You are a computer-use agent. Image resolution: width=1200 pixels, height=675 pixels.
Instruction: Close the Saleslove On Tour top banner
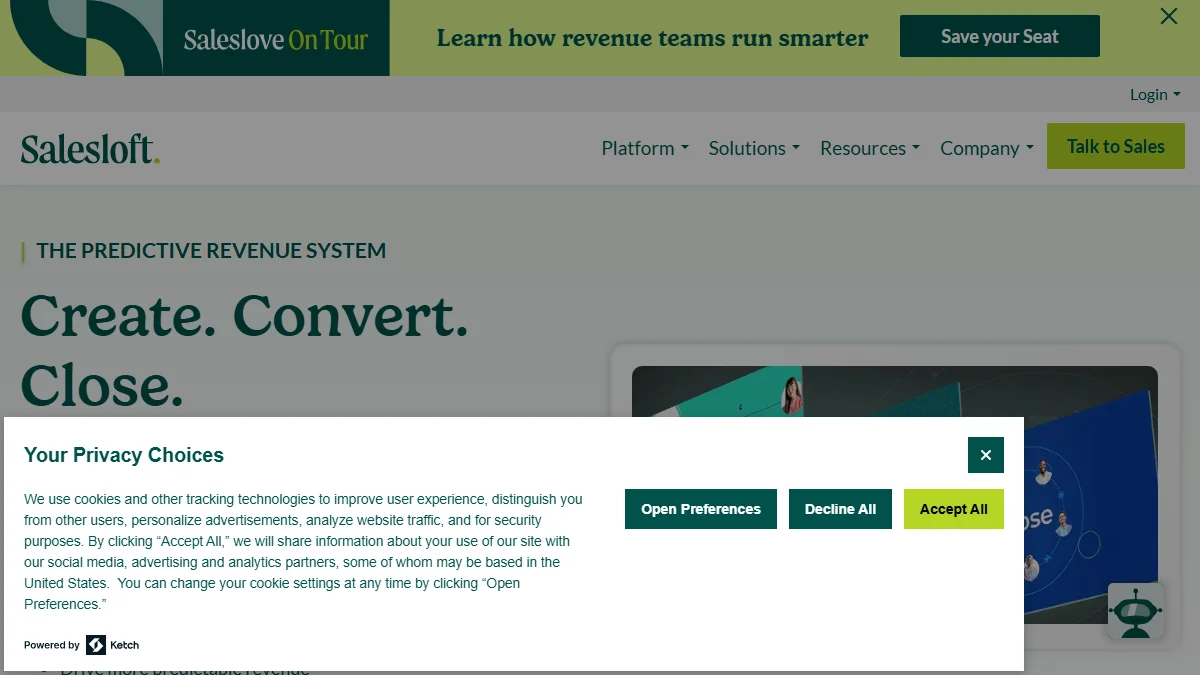point(1168,16)
